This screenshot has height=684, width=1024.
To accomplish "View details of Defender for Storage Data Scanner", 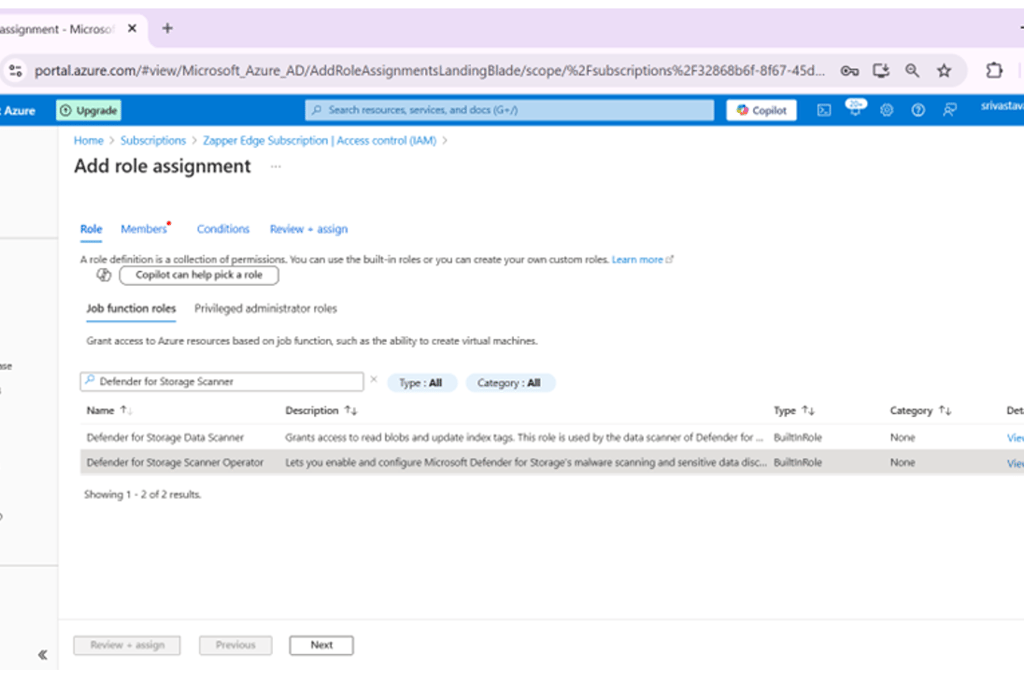I will click(x=1015, y=438).
